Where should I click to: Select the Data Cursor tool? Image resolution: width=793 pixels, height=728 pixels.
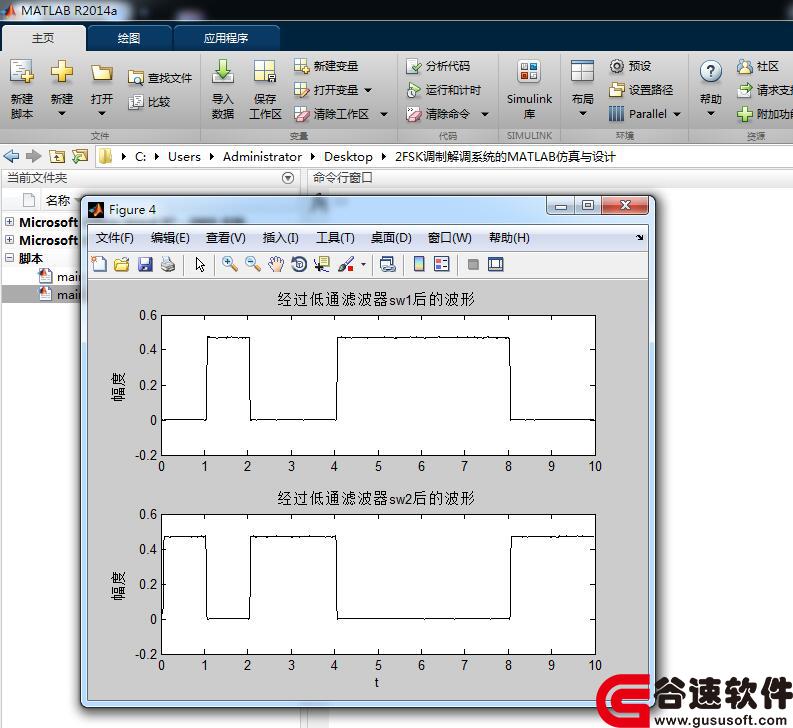(x=322, y=264)
